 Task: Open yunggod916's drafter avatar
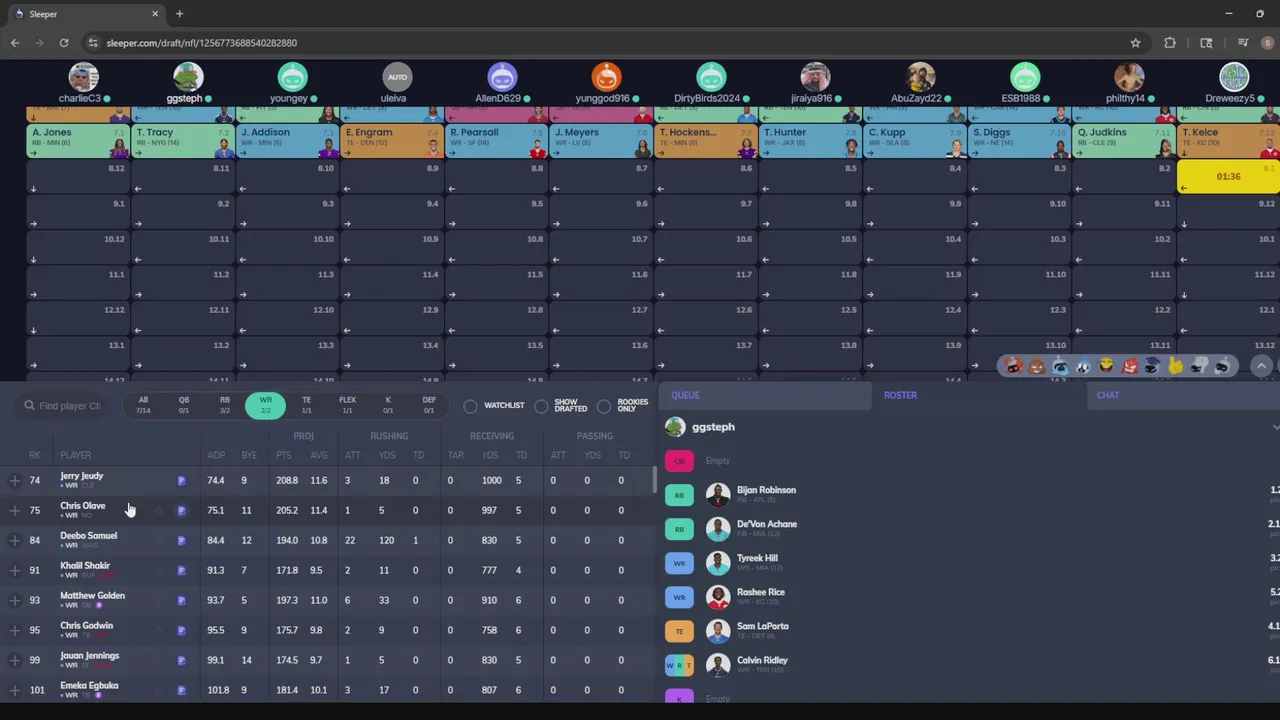[606, 77]
